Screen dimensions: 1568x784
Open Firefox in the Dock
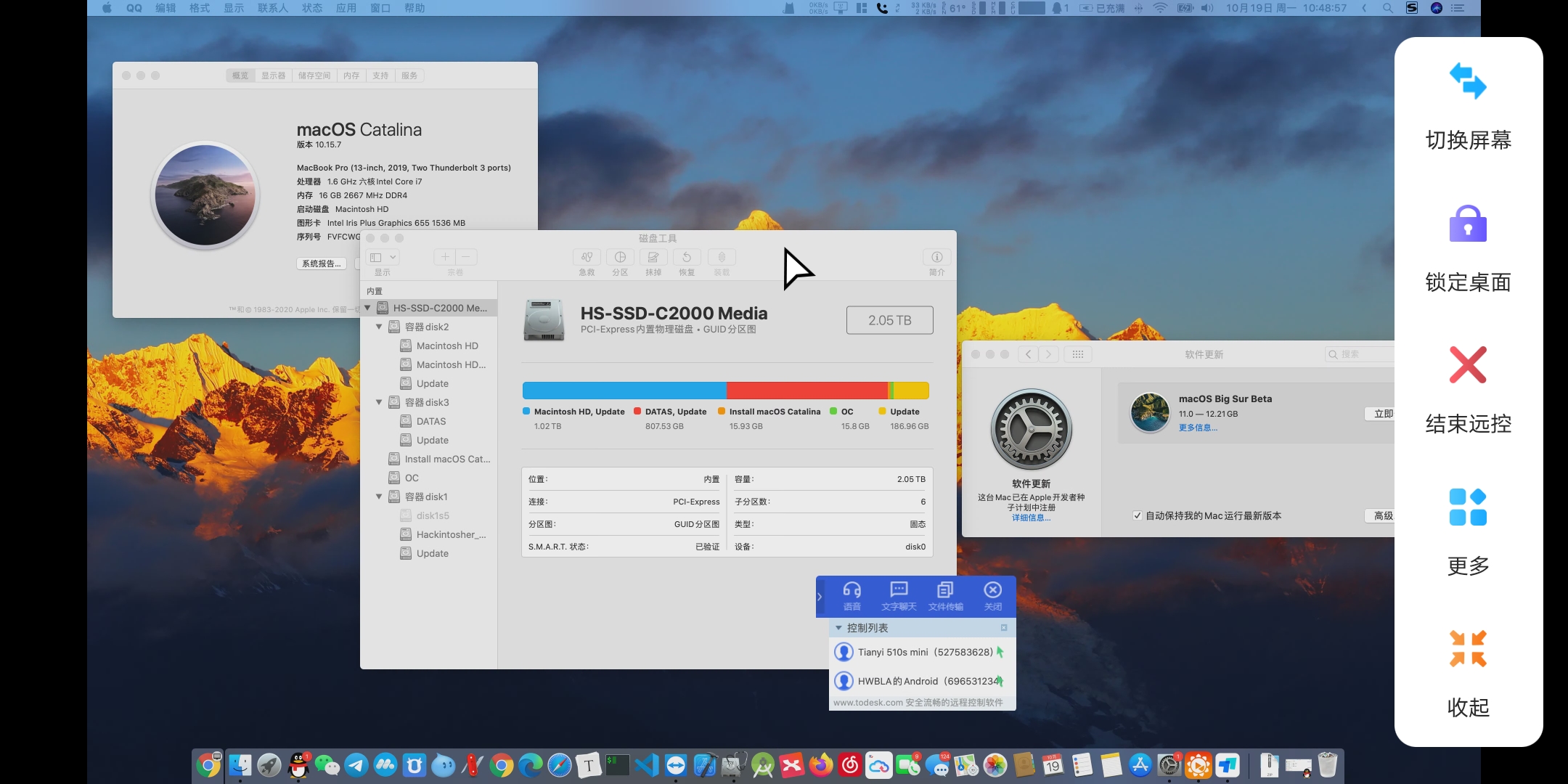click(x=821, y=765)
